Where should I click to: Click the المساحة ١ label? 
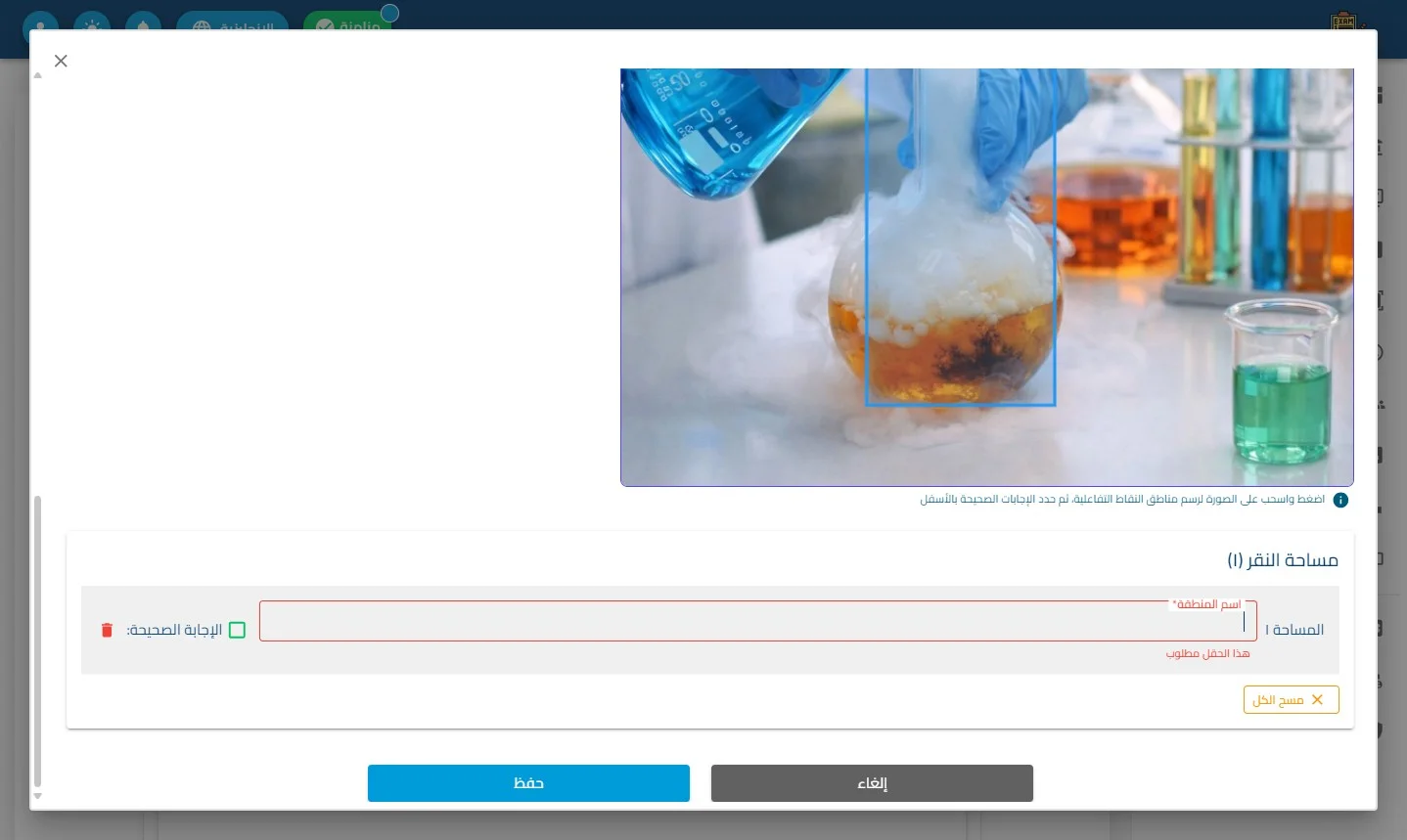(x=1294, y=630)
